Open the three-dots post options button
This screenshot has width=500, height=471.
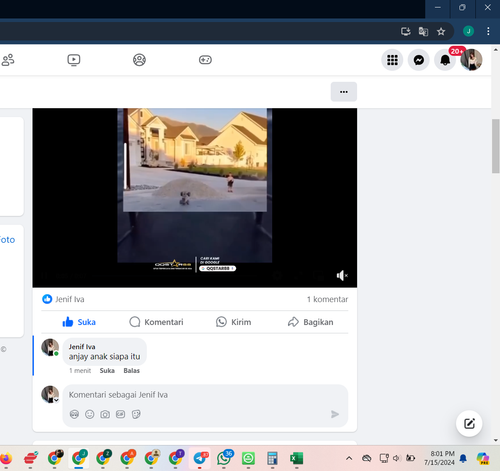[344, 92]
